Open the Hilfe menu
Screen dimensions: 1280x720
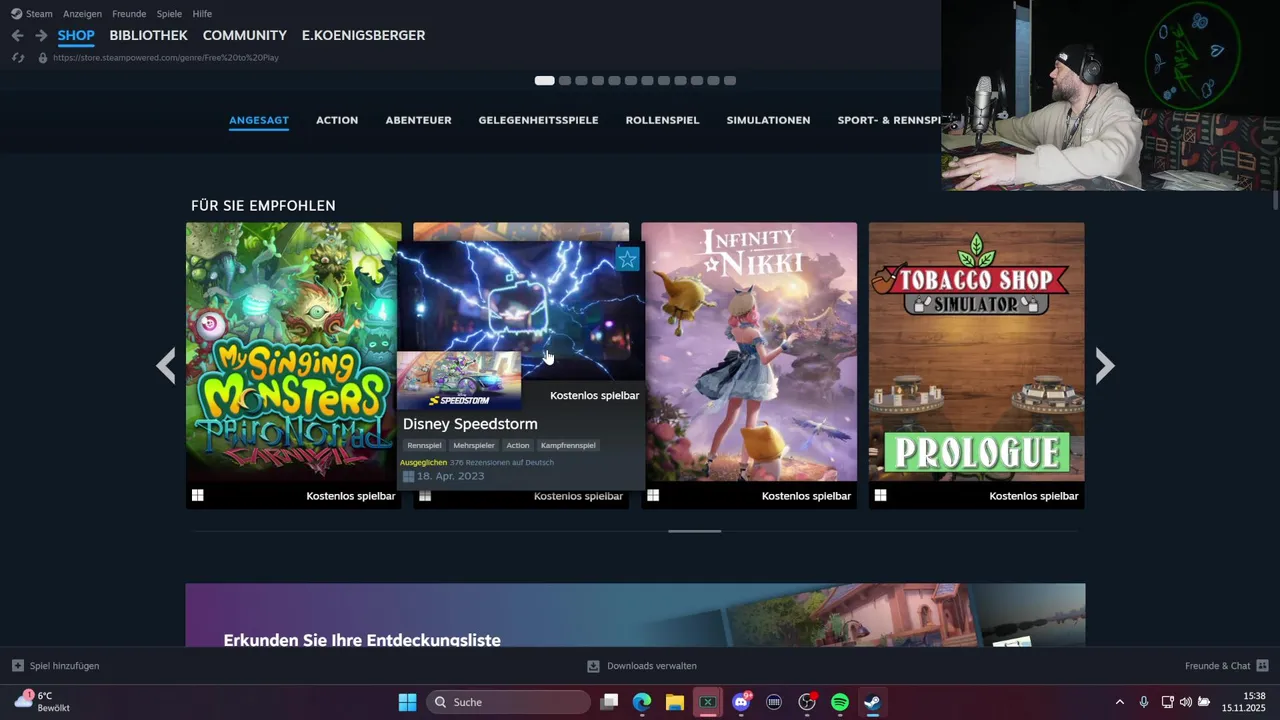pyautogui.click(x=202, y=14)
